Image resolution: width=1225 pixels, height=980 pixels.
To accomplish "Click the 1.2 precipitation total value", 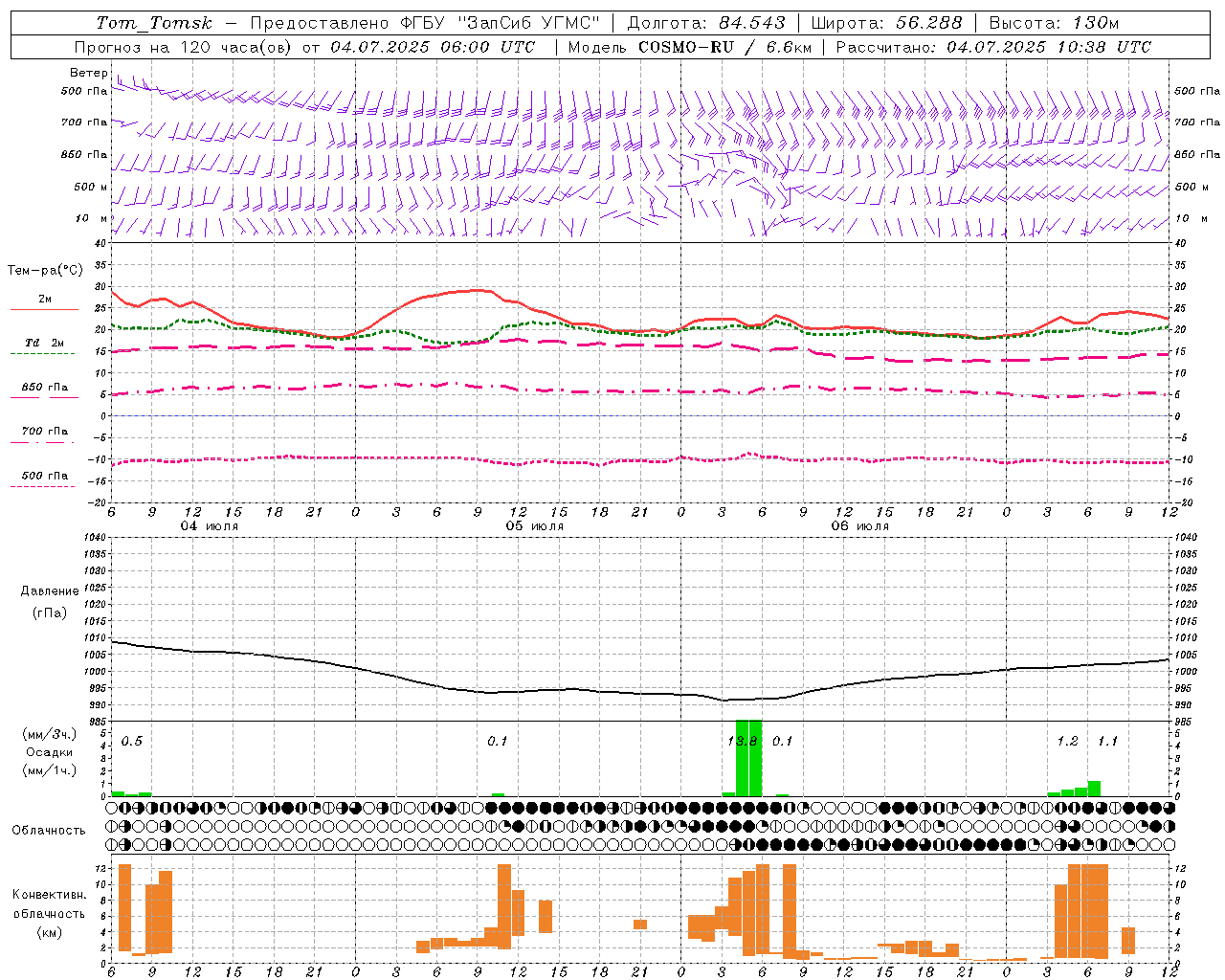I will [1068, 742].
